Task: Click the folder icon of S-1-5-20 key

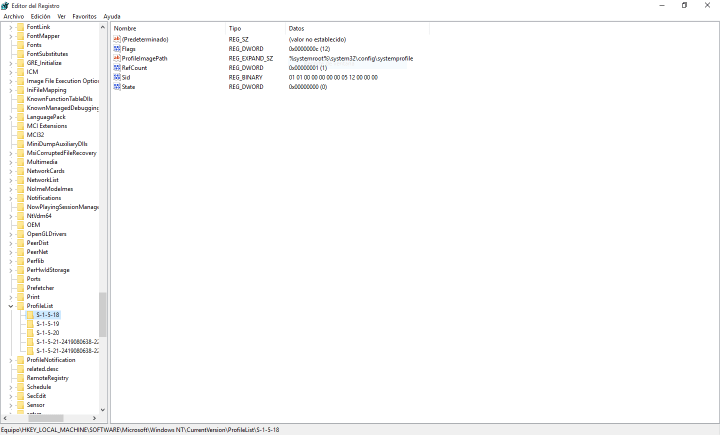Action: 30,333
